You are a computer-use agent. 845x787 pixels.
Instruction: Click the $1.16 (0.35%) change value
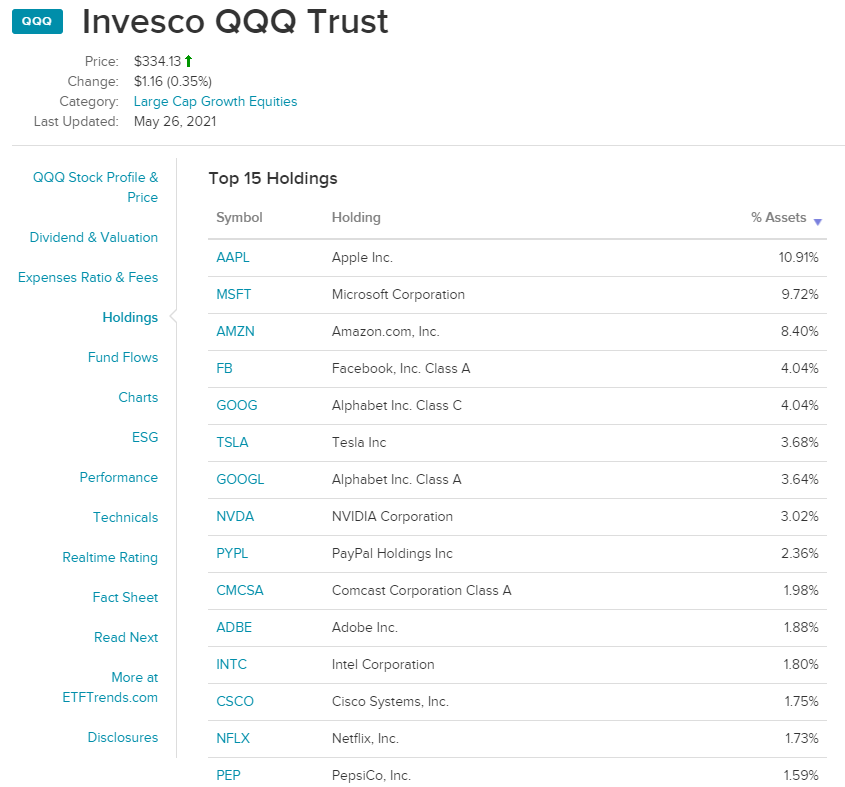click(x=173, y=81)
